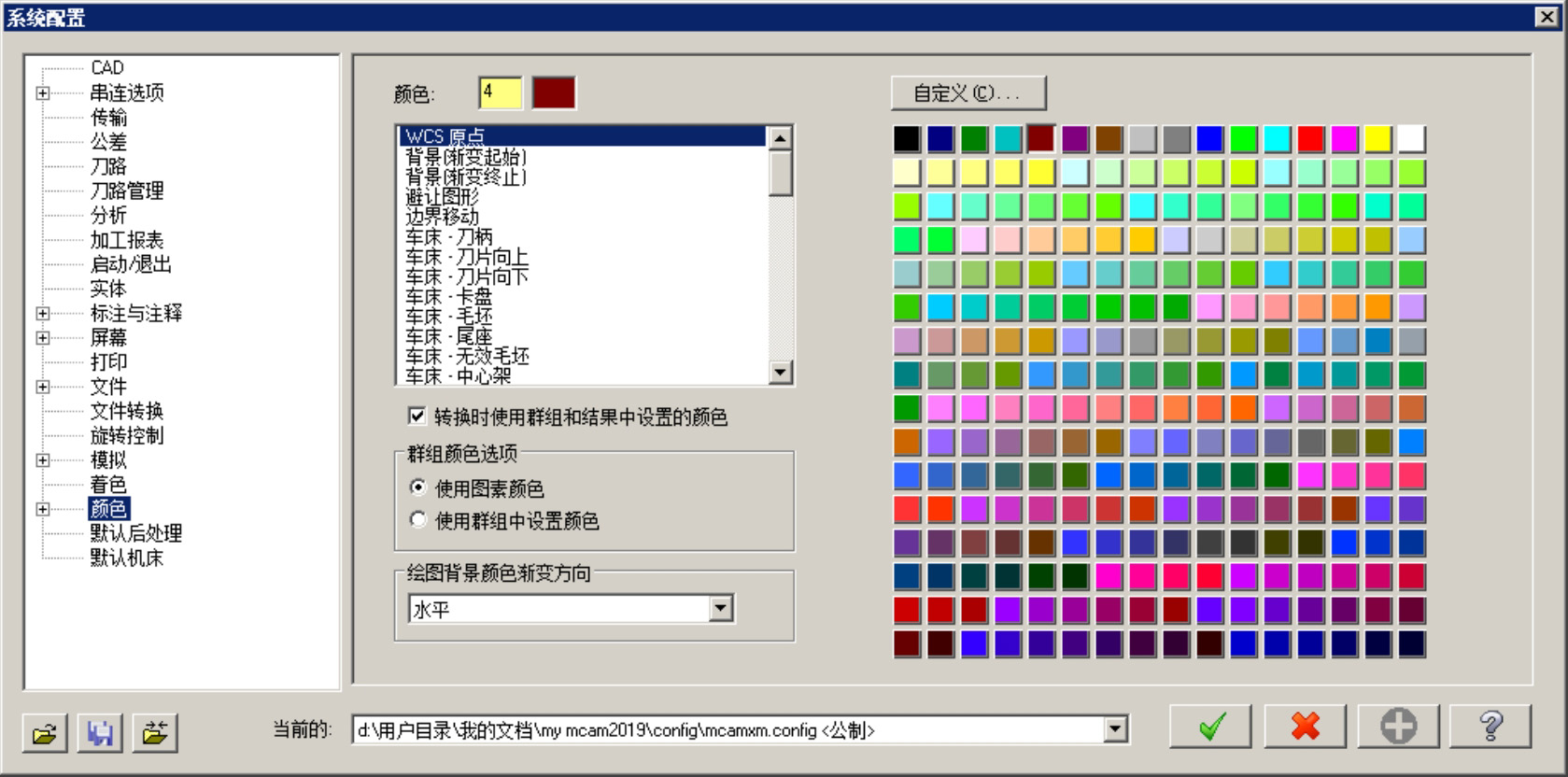This screenshot has width=1568, height=777.
Task: Expand the 串连选项 tree node
Action: click(x=43, y=93)
